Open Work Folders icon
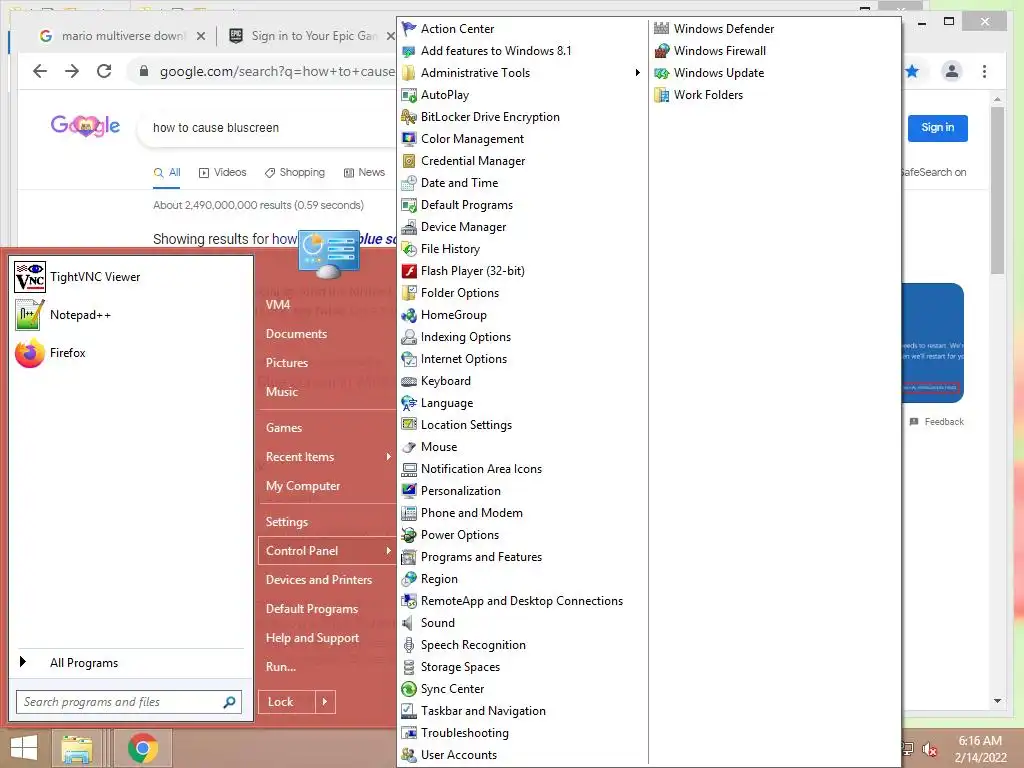1024x768 pixels. click(x=662, y=95)
